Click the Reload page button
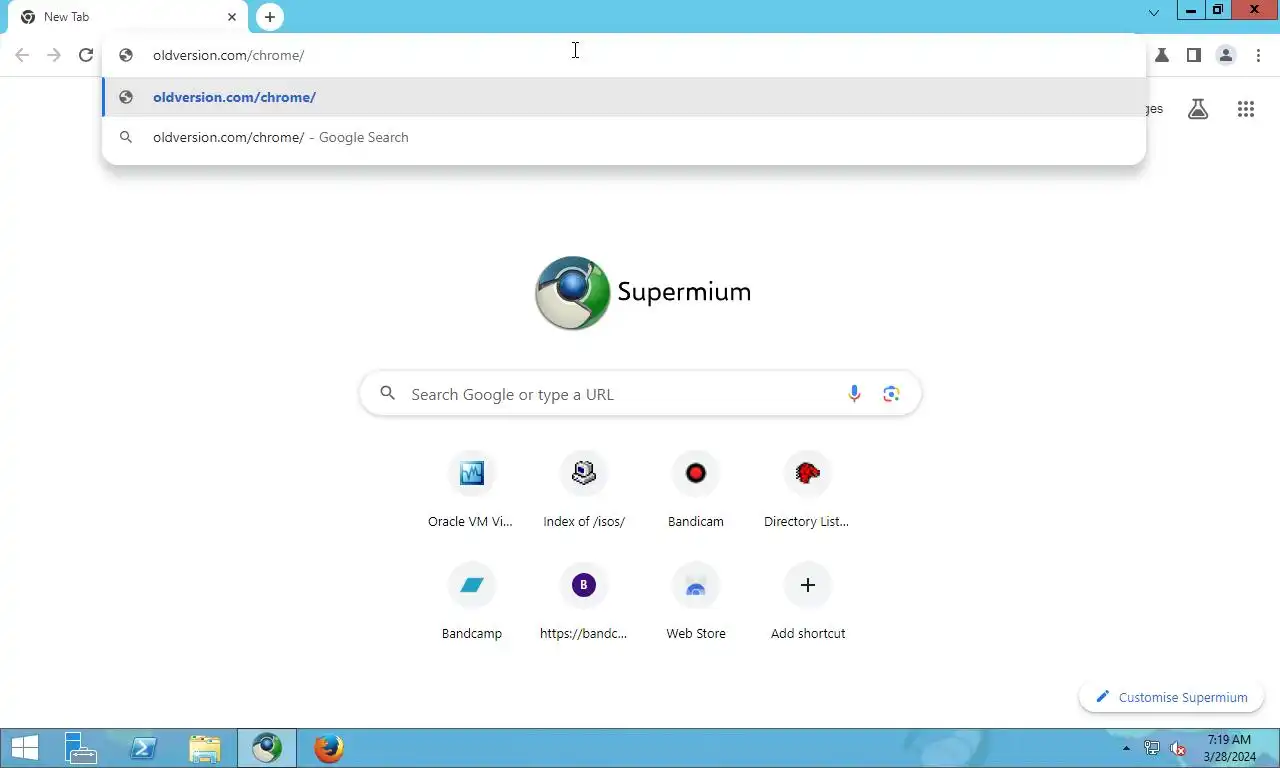The width and height of the screenshot is (1280, 768). point(86,55)
